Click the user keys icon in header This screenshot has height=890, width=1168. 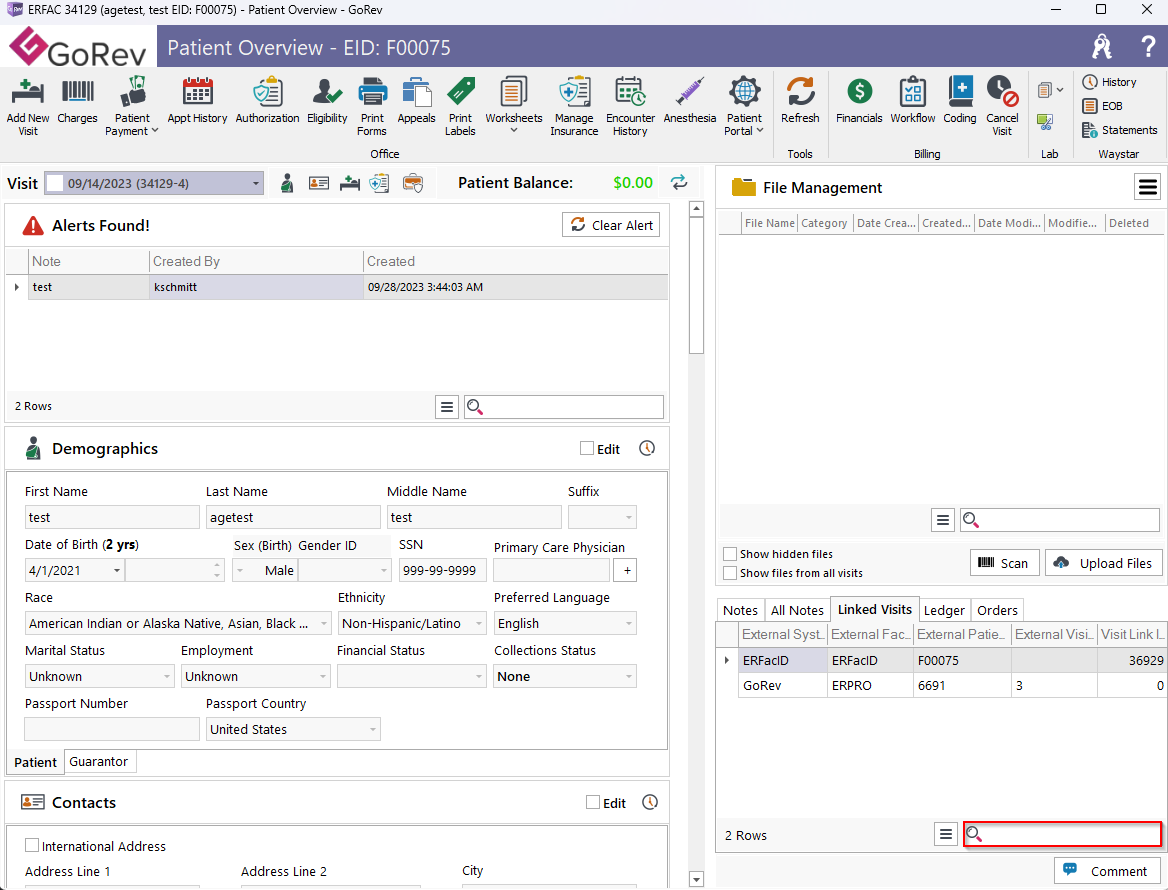click(x=1102, y=47)
